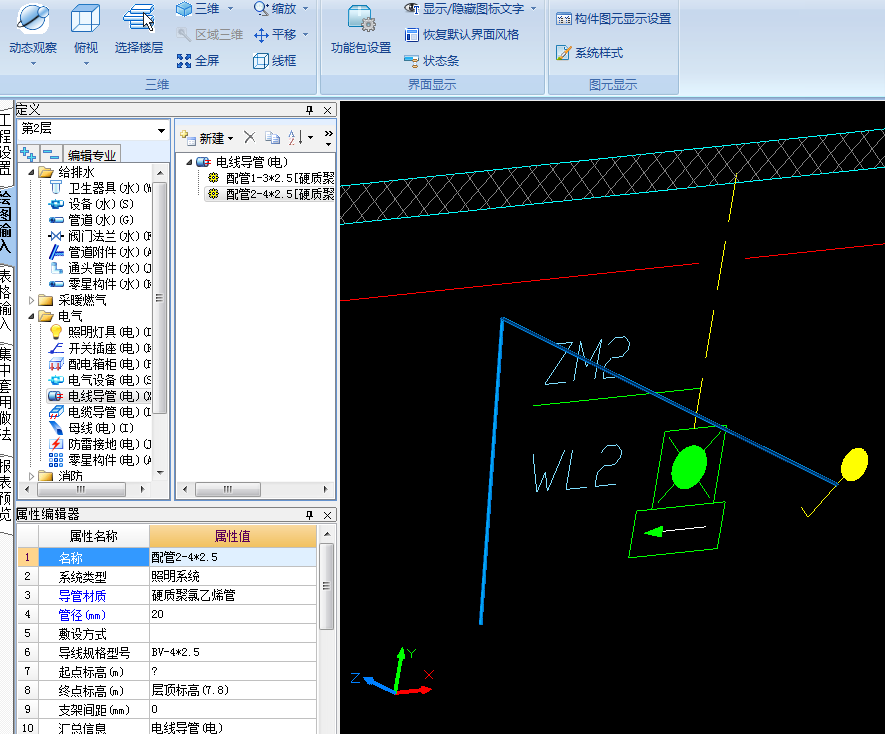Select 配电箱柜(电) tree item
Viewport: 885px width, 734px height.
100,364
